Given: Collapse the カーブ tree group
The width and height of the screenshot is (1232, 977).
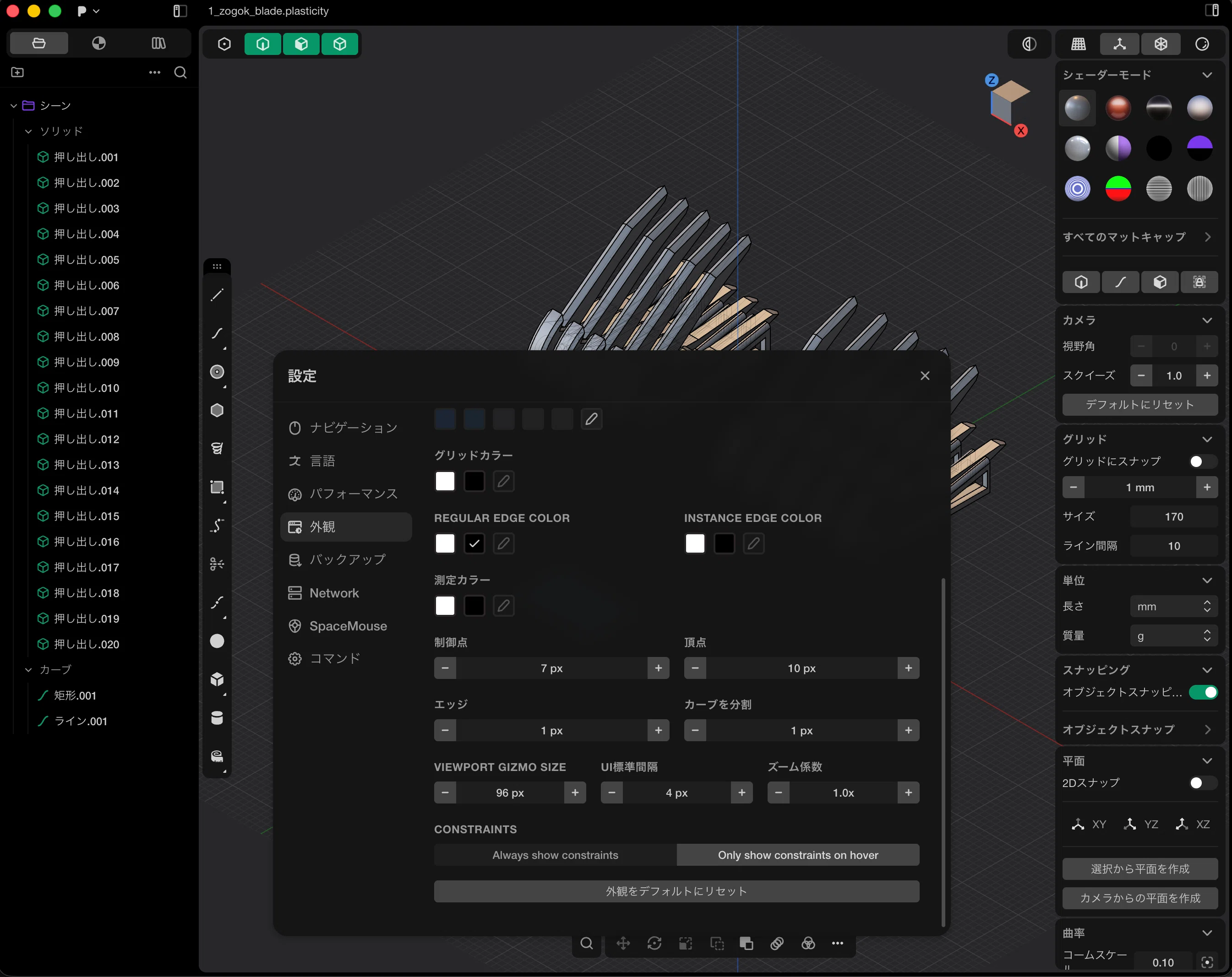Looking at the screenshot, I should click(28, 670).
